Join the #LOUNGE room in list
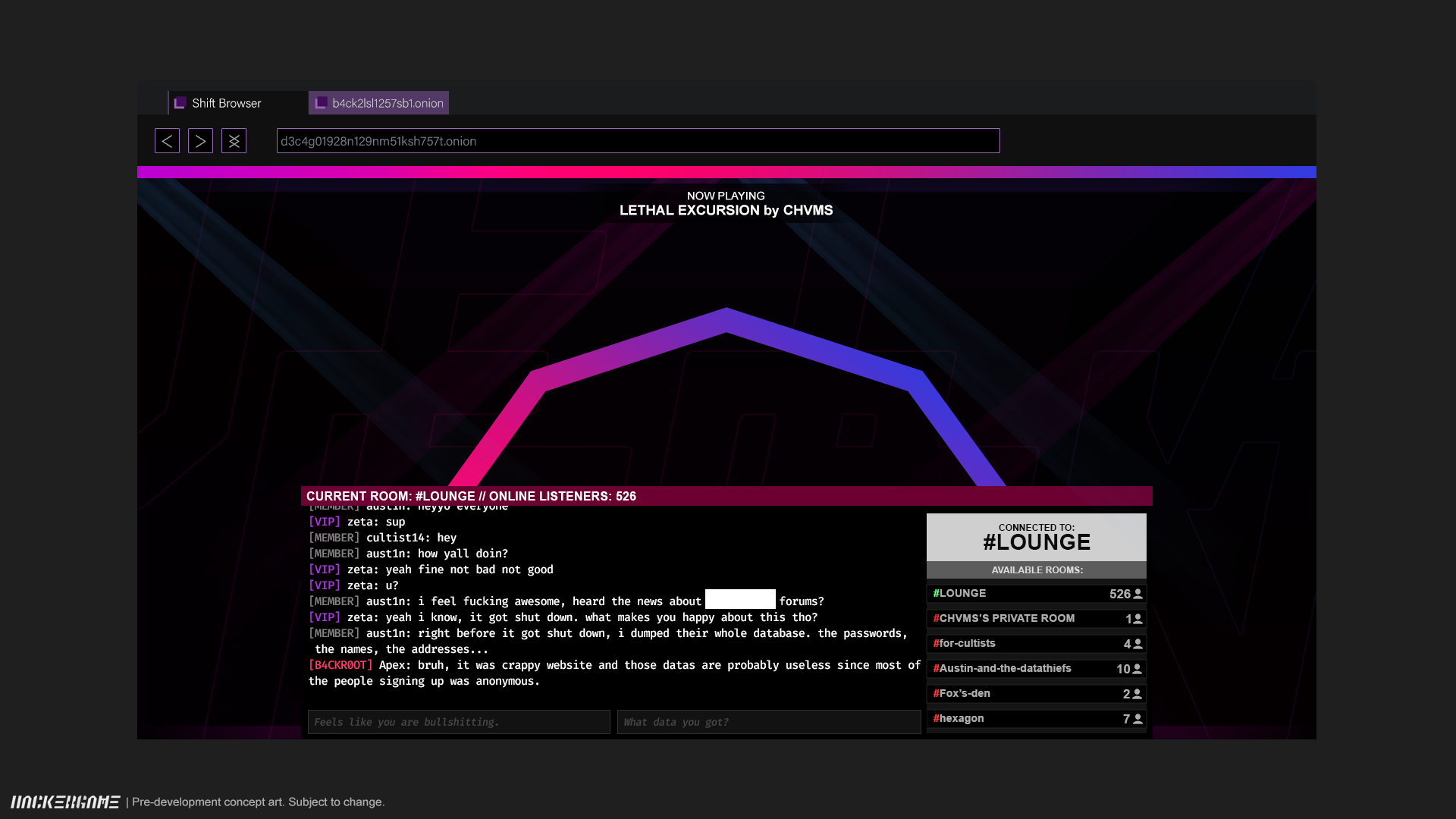Screen dimensions: 1456x819 click(x=1036, y=594)
